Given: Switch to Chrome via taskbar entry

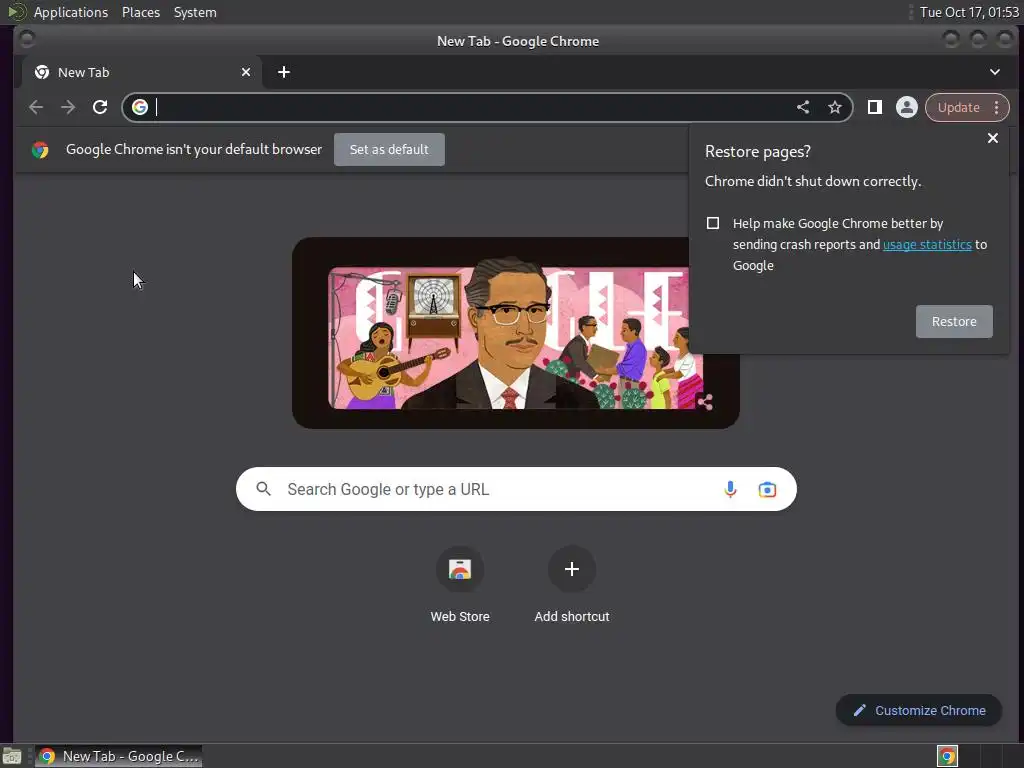Looking at the screenshot, I should [x=118, y=756].
